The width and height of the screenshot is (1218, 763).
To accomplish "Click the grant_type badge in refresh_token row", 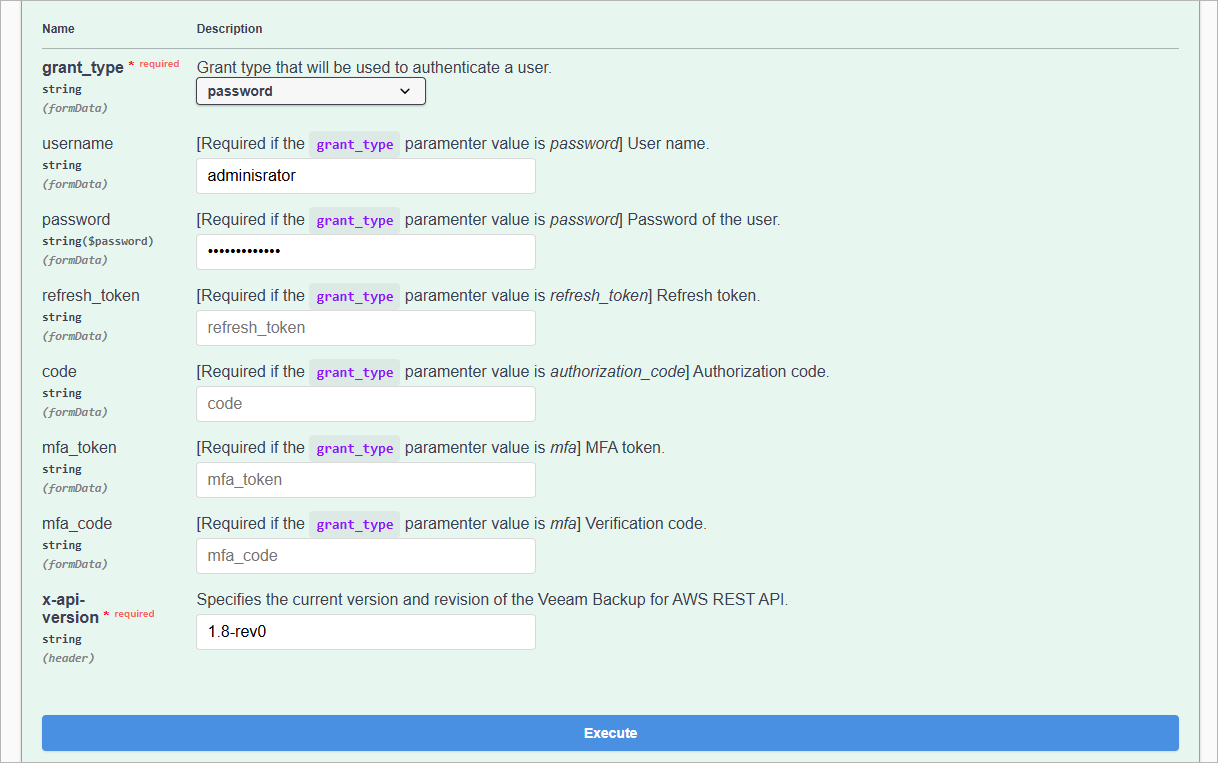I will tap(354, 296).
